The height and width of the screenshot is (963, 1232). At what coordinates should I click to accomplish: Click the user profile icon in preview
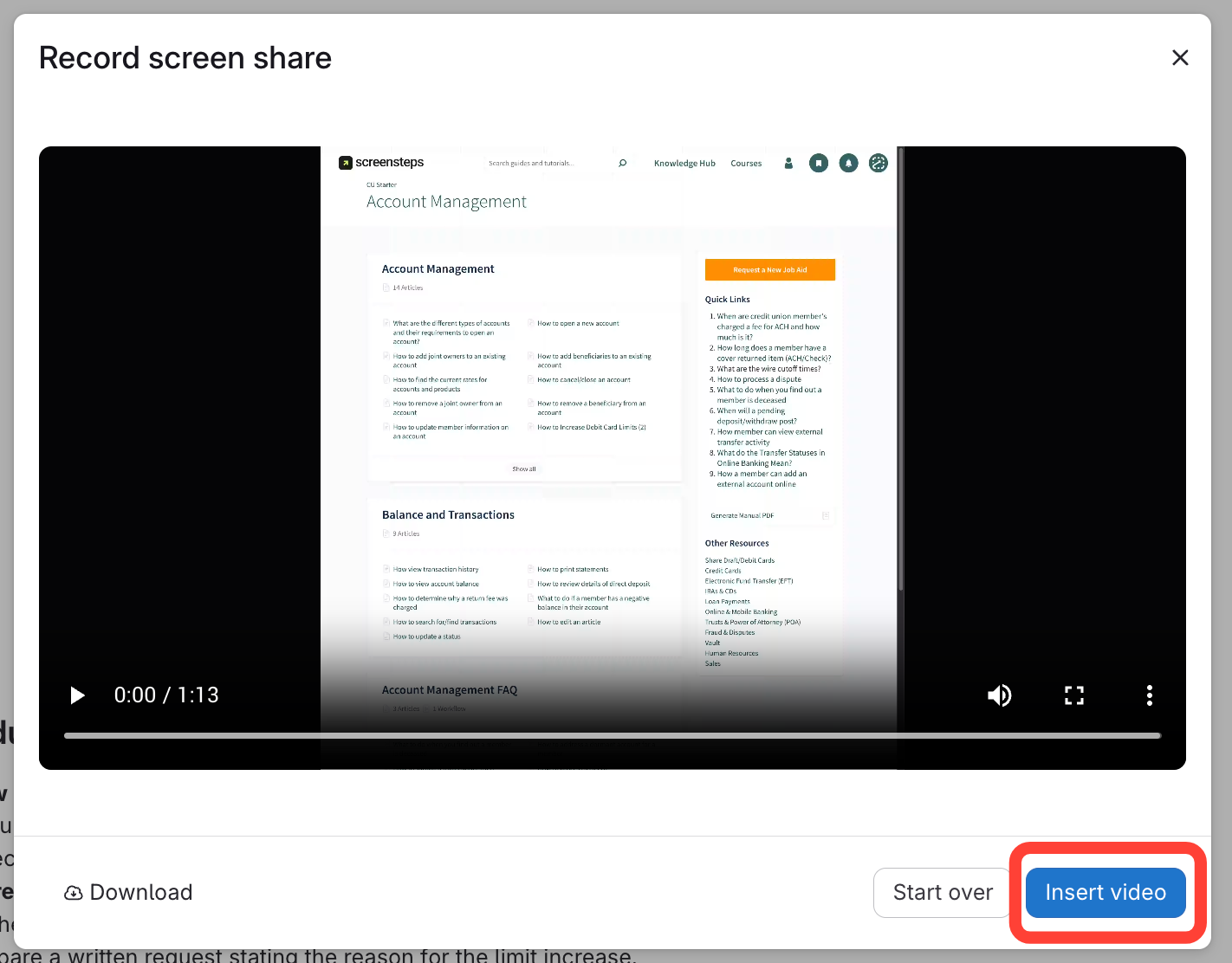point(788,163)
